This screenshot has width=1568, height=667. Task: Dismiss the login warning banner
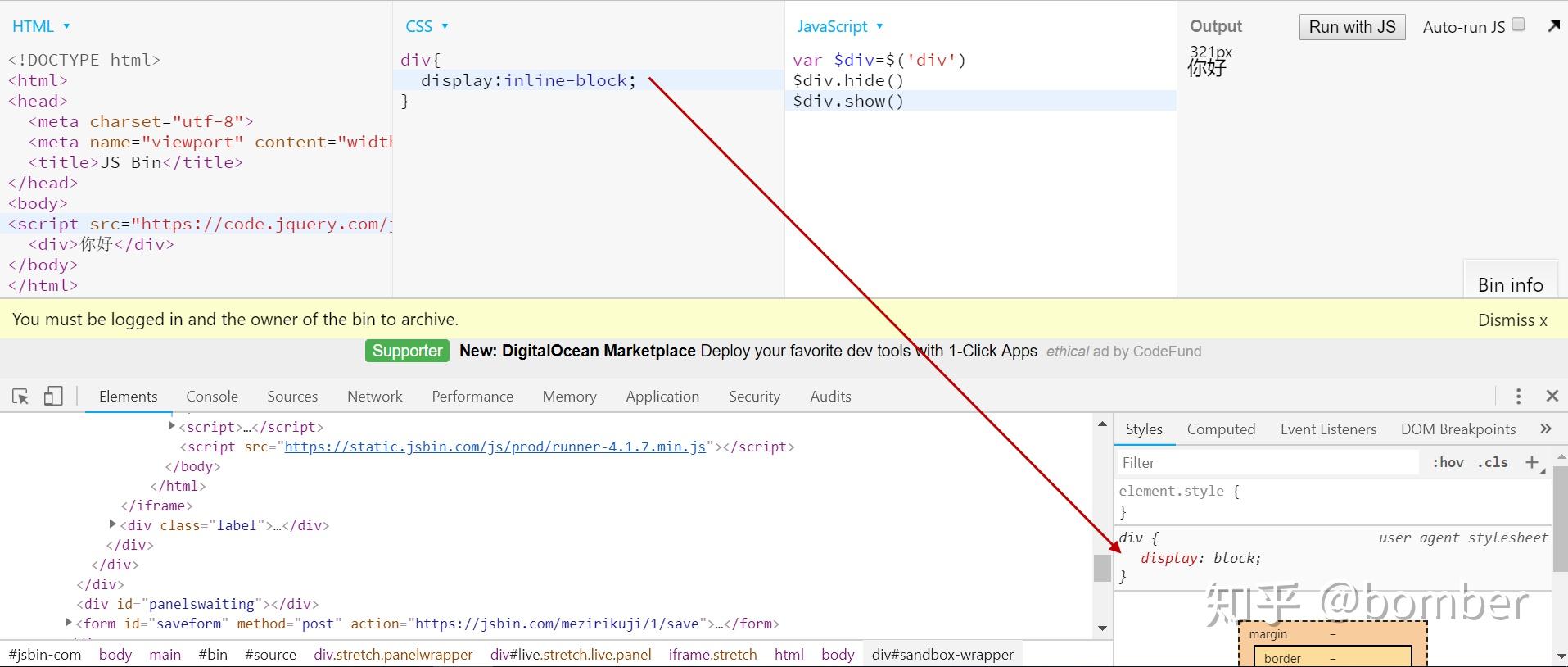pyautogui.click(x=1512, y=320)
